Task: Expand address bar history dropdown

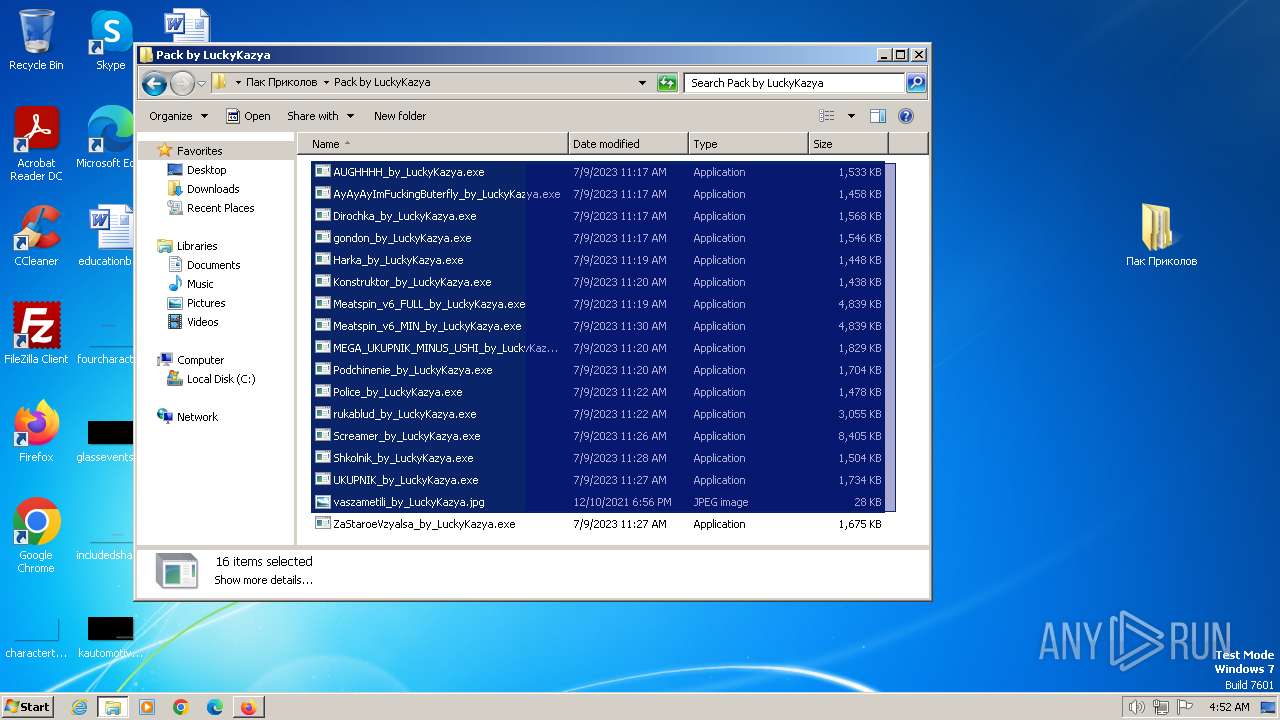Action: (642, 83)
